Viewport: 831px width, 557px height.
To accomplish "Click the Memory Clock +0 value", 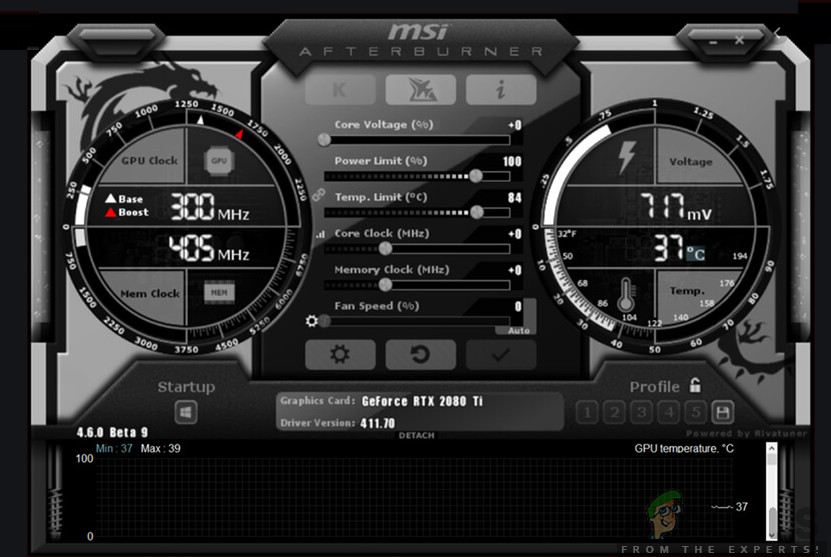I will (x=515, y=270).
